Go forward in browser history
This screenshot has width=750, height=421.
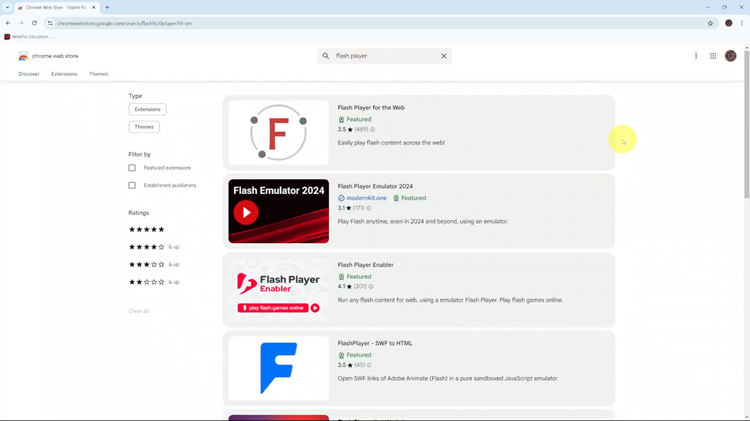pyautogui.click(x=21, y=23)
